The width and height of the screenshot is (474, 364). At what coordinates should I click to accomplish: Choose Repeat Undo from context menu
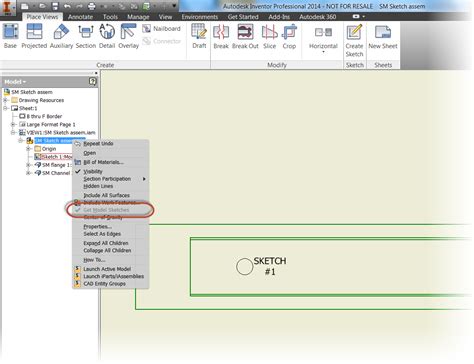tap(98, 143)
